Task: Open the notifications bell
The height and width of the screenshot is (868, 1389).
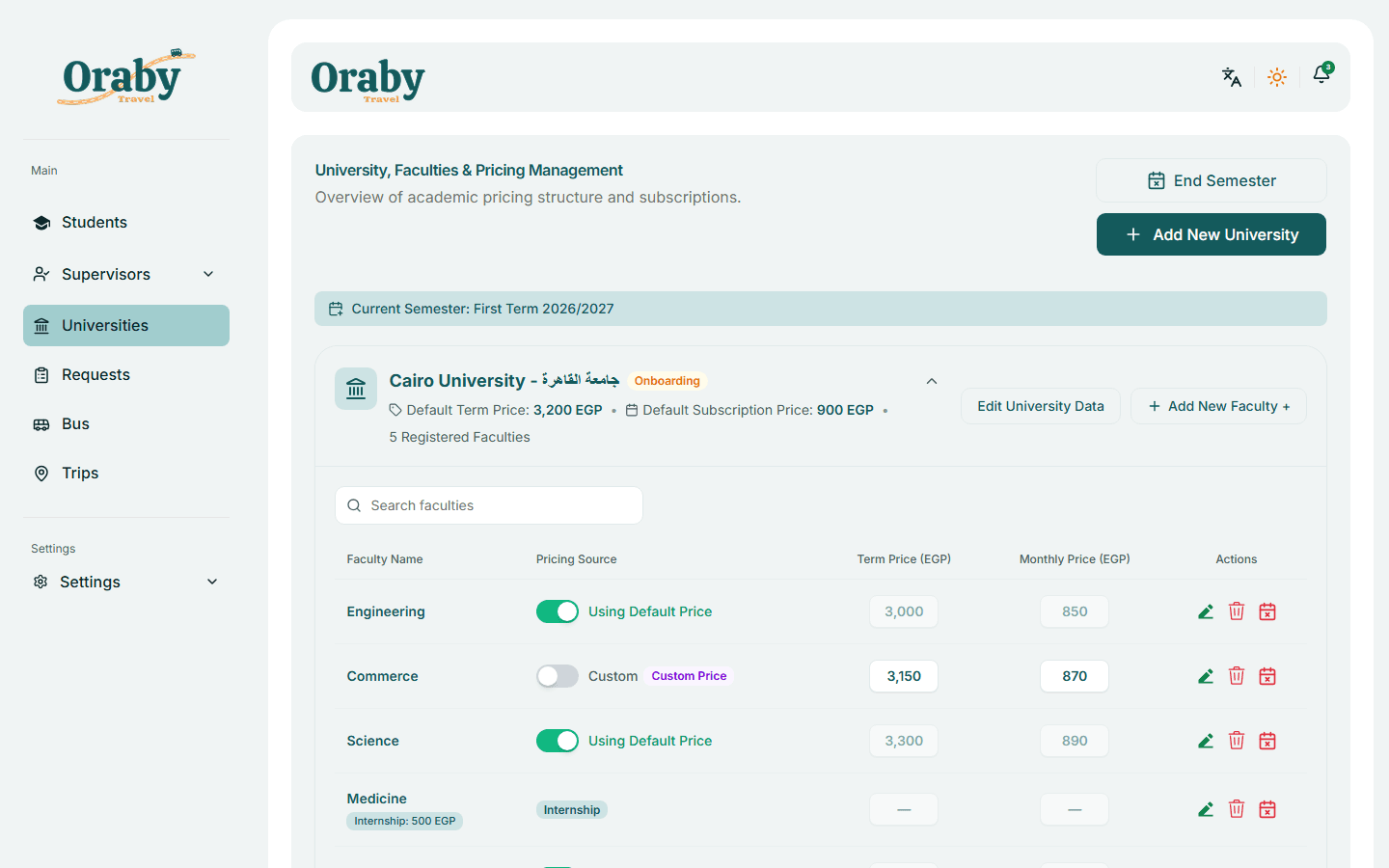Action: (x=1321, y=75)
